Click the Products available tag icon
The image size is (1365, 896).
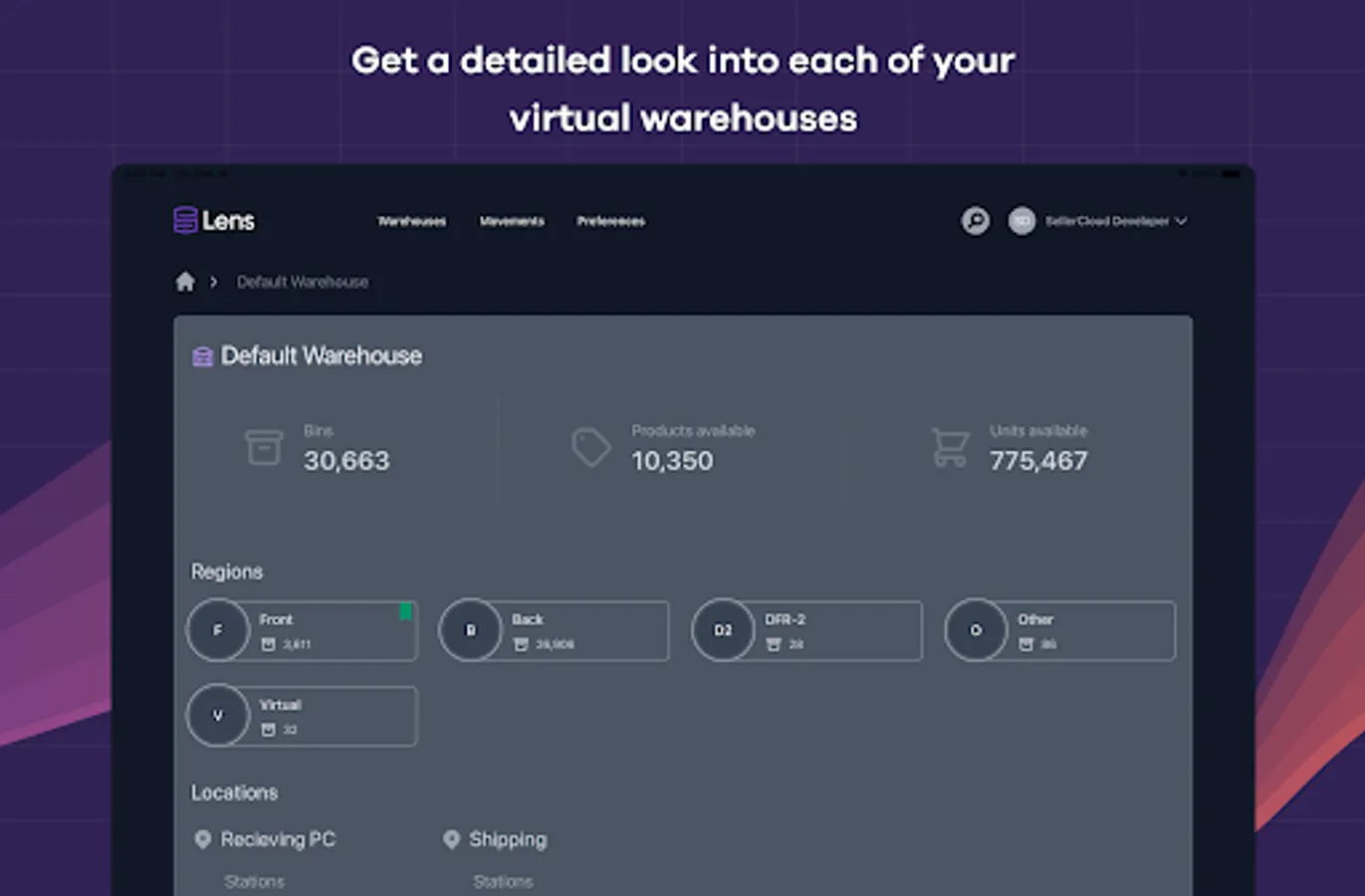pyautogui.click(x=591, y=447)
